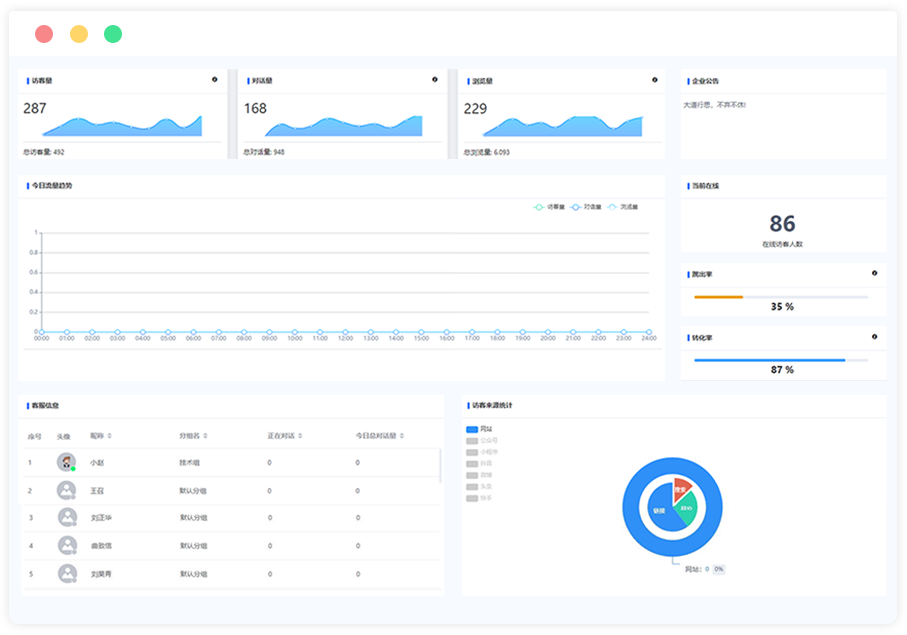
Task: Click the 技术组 group name in row 1
Action: click(190, 463)
